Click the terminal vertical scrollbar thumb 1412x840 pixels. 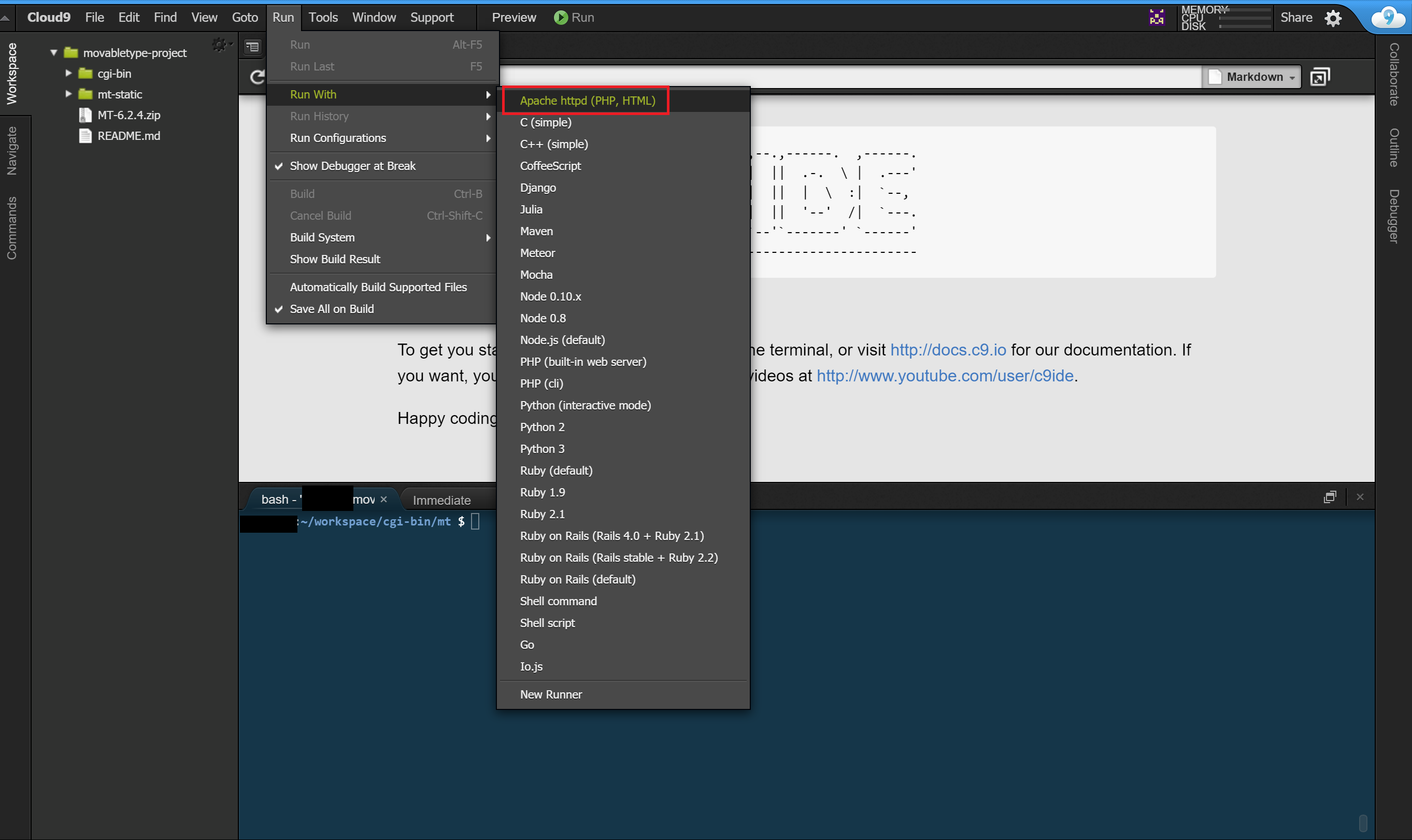1363,822
